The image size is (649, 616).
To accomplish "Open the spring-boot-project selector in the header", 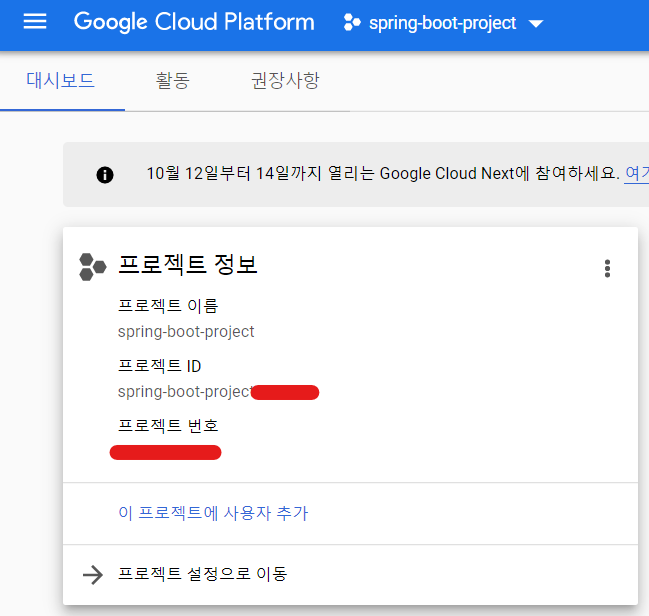I will pos(443,23).
